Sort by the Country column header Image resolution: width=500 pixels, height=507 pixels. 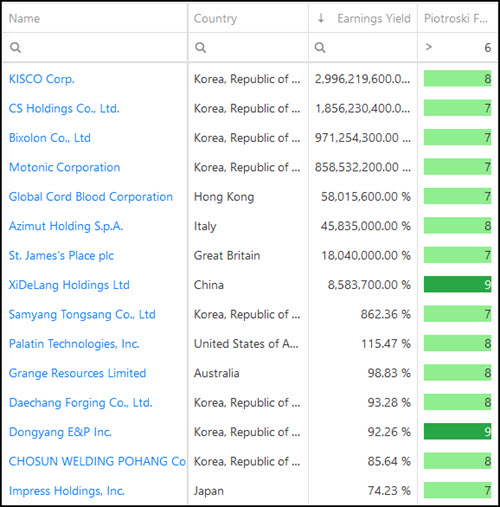point(215,18)
